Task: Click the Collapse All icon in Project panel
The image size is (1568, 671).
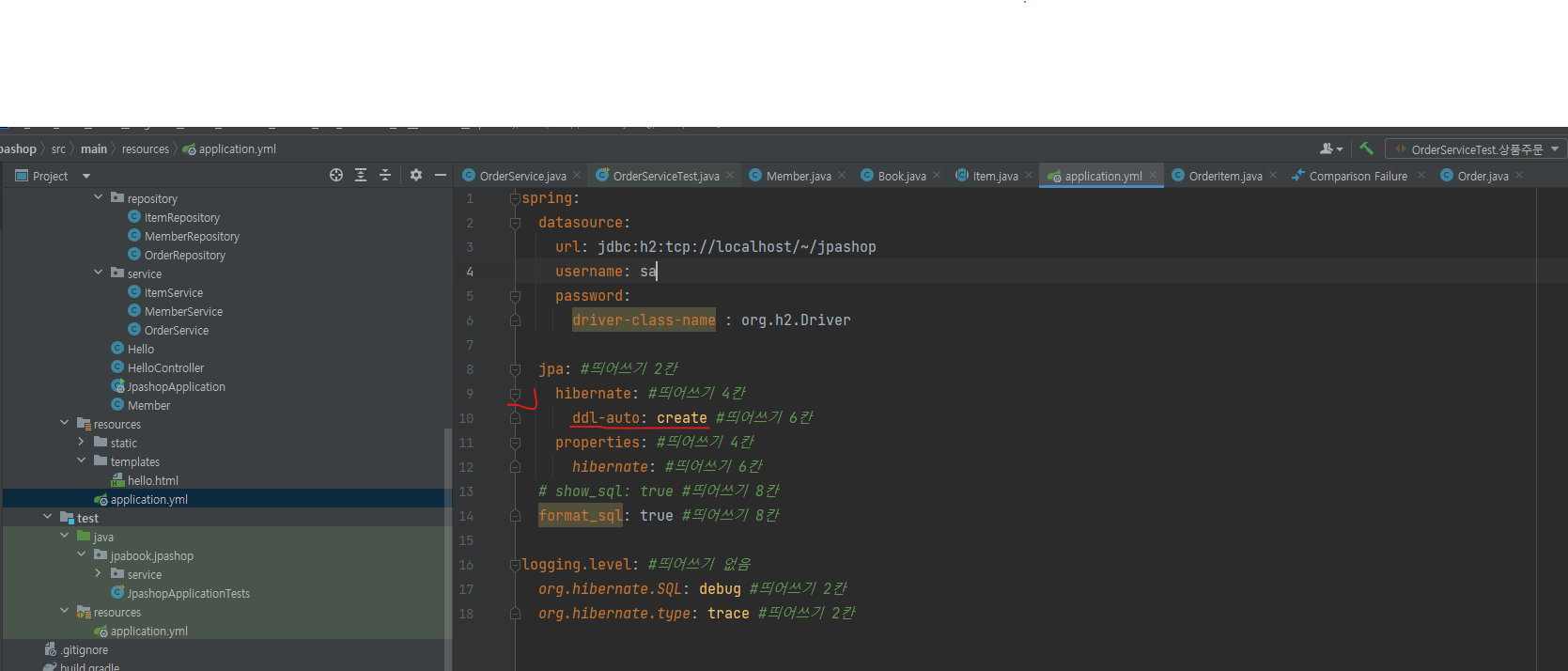Action: pyautogui.click(x=385, y=175)
